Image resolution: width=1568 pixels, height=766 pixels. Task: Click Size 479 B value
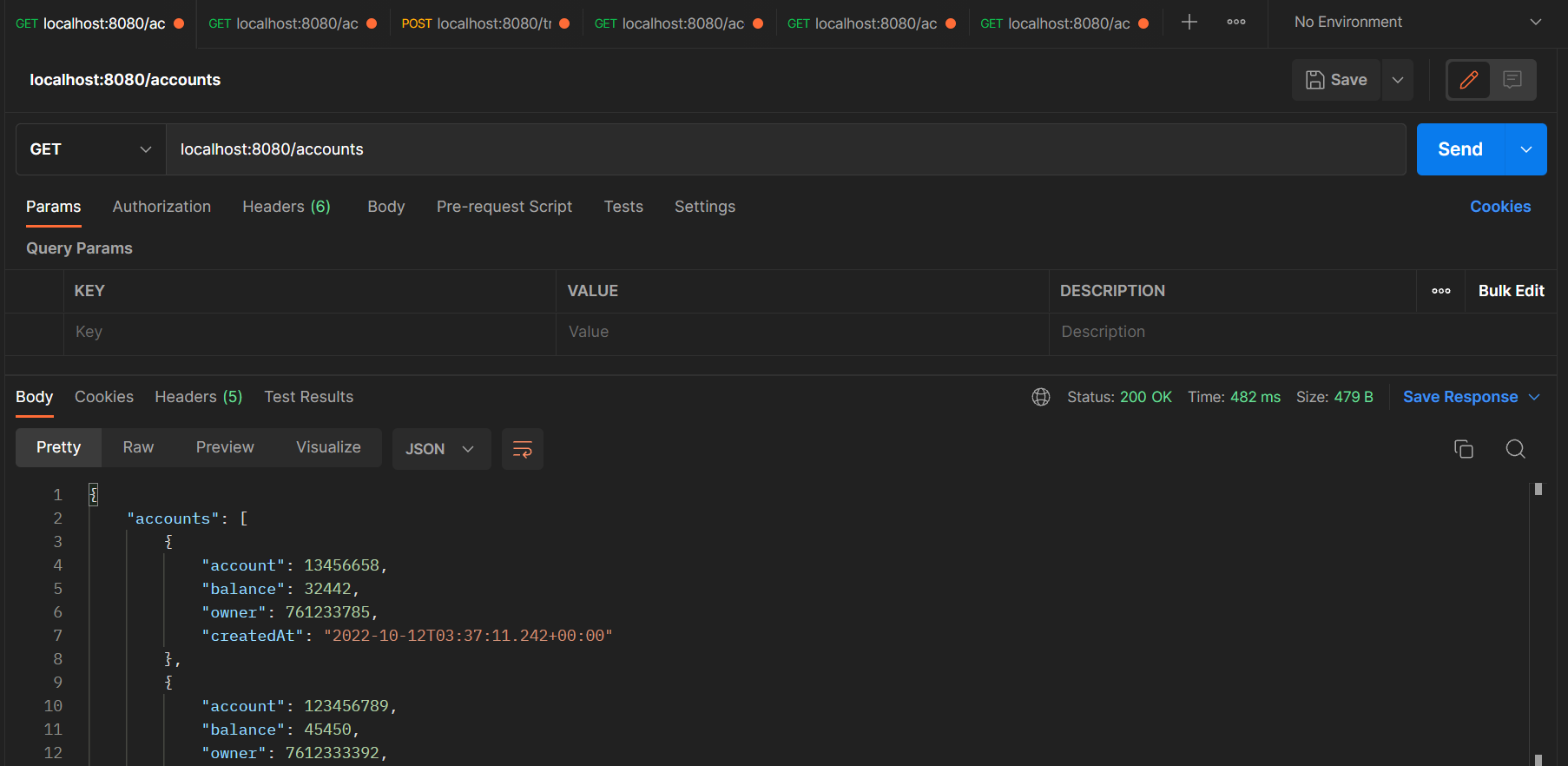click(x=1354, y=397)
